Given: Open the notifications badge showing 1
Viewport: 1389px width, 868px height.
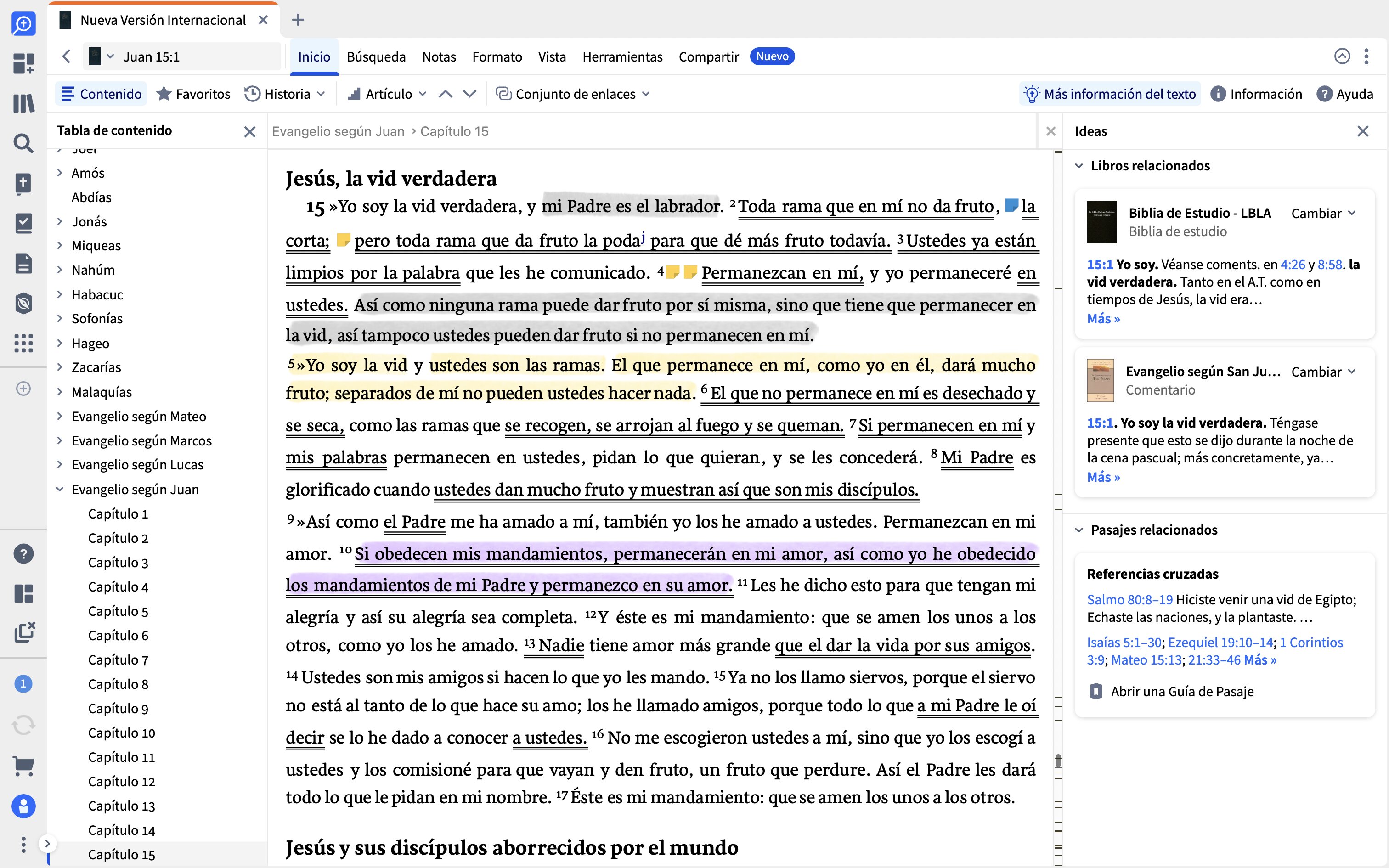Looking at the screenshot, I should [x=23, y=684].
